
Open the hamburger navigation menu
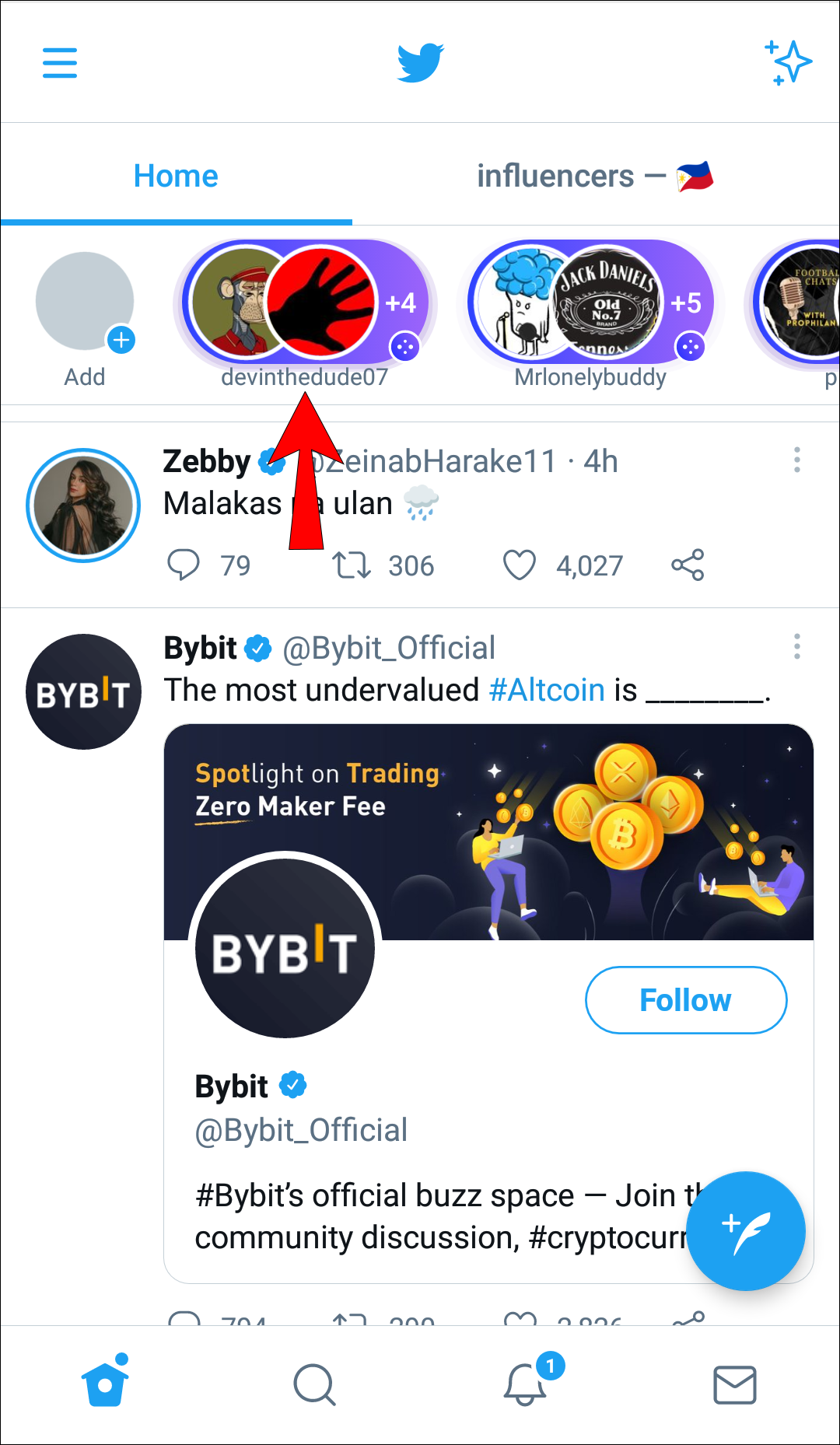[60, 62]
